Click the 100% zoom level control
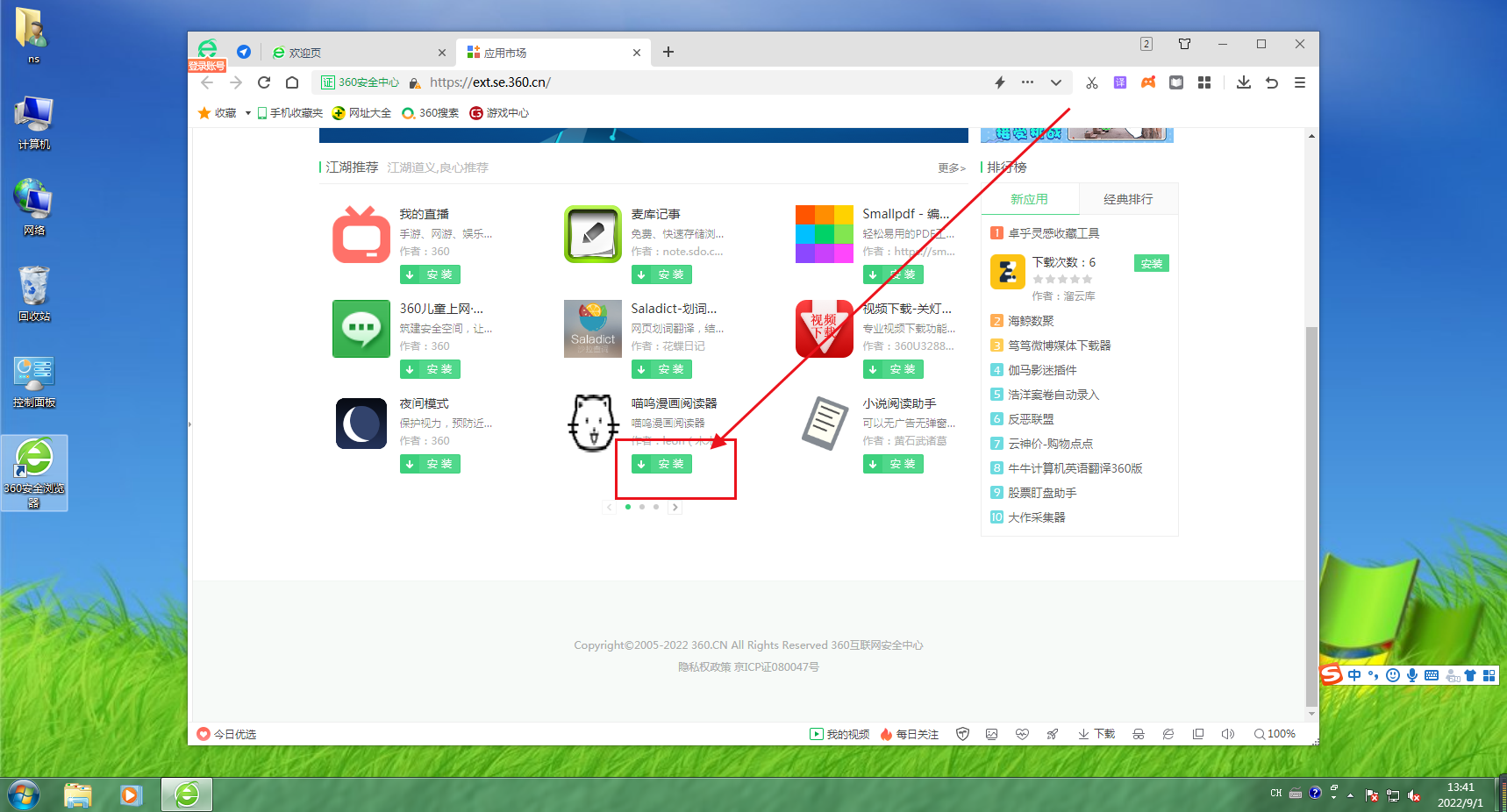This screenshot has height=812, width=1507. (x=1275, y=734)
